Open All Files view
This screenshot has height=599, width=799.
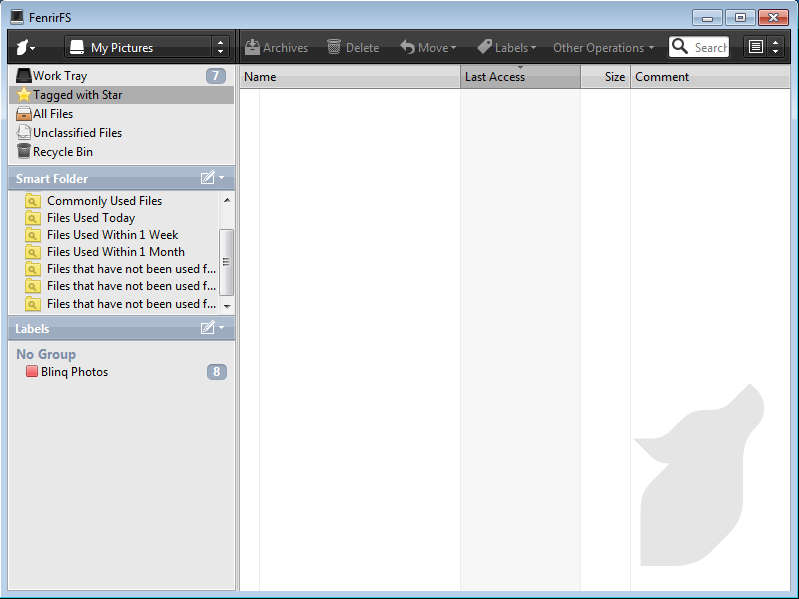pos(121,114)
